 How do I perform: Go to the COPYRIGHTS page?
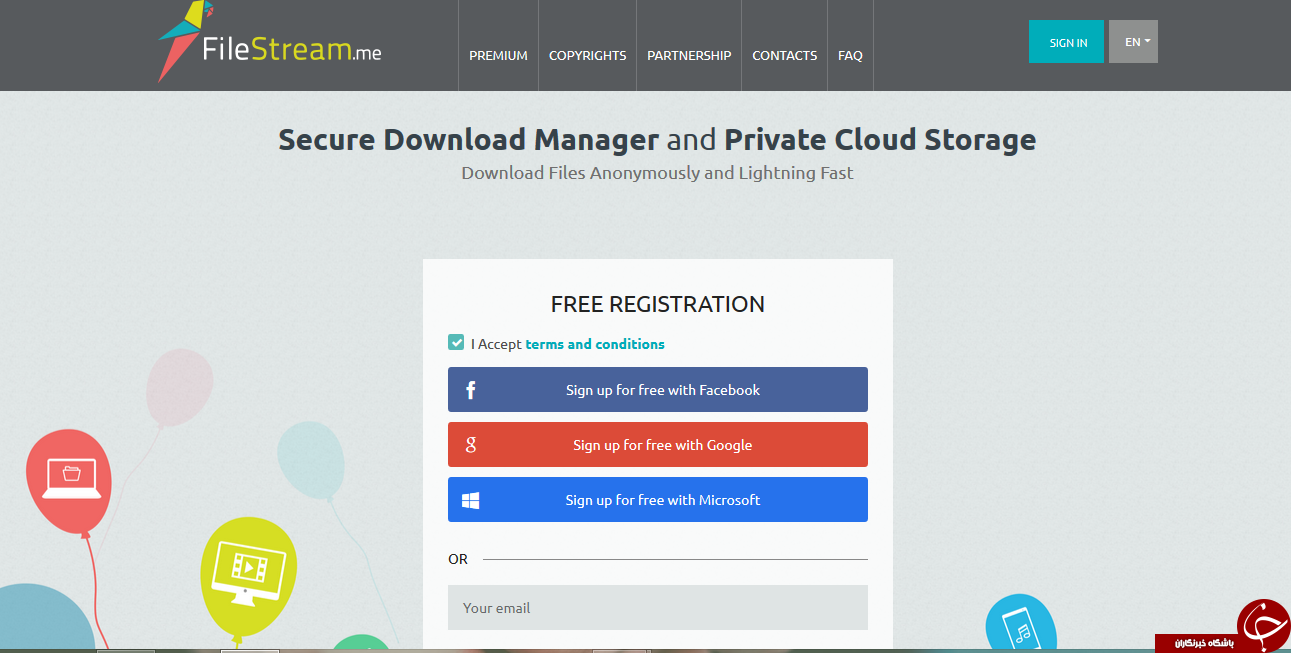(588, 56)
